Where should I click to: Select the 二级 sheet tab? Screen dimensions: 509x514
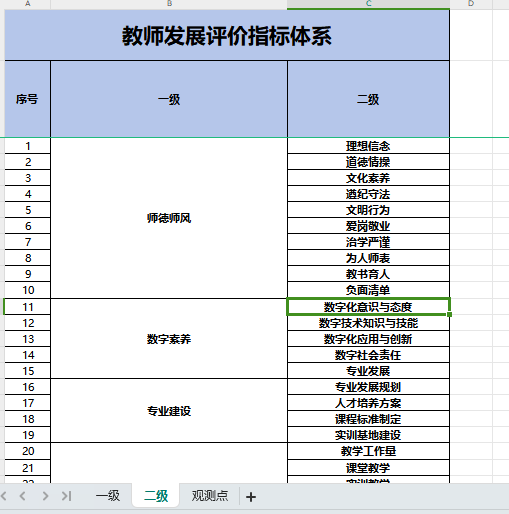pyautogui.click(x=156, y=496)
